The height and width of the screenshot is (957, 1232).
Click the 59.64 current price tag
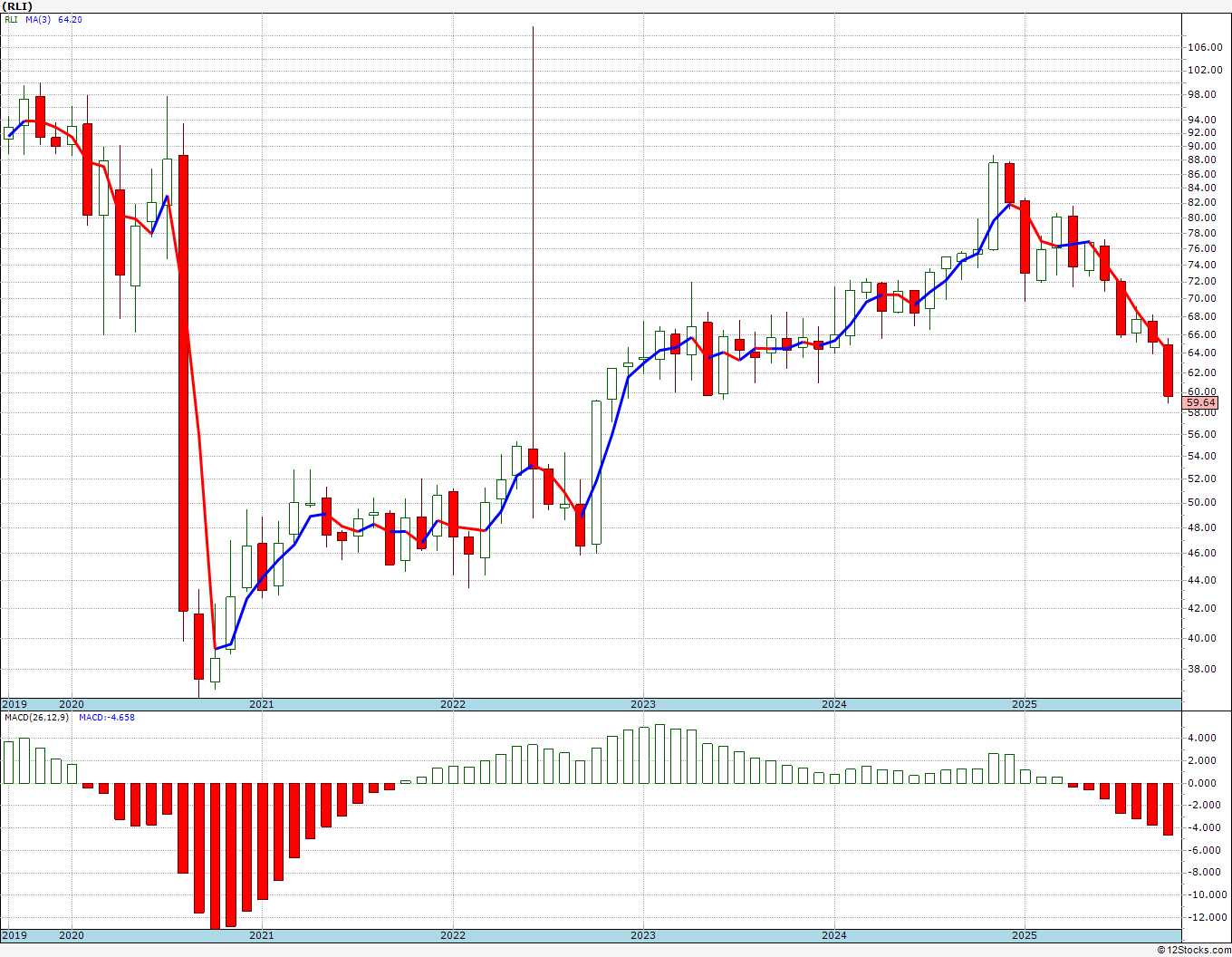[1201, 402]
